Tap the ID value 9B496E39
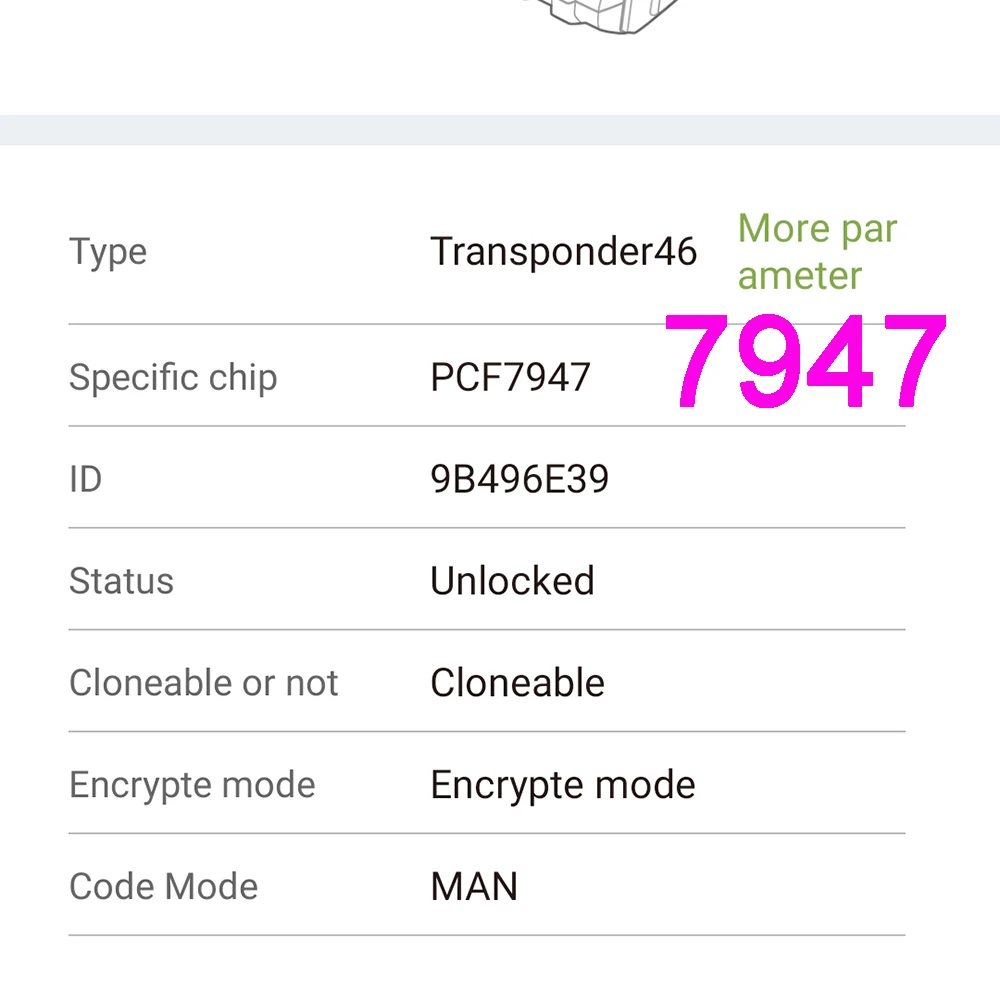1000x1000 pixels. 519,479
